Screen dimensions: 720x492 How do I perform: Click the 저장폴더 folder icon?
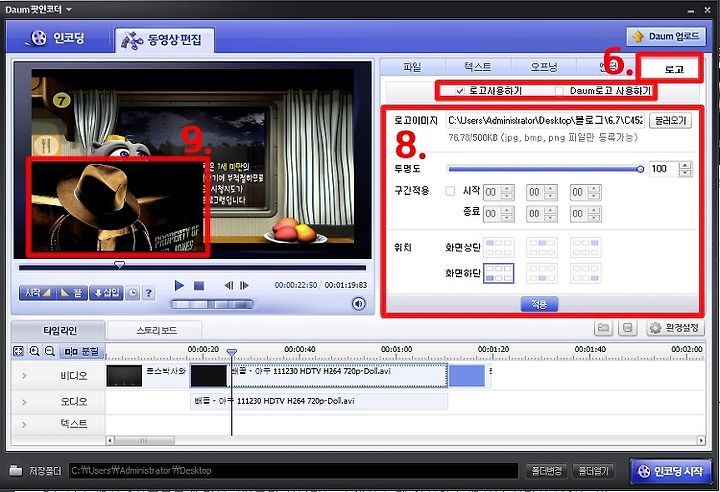pos(16,470)
